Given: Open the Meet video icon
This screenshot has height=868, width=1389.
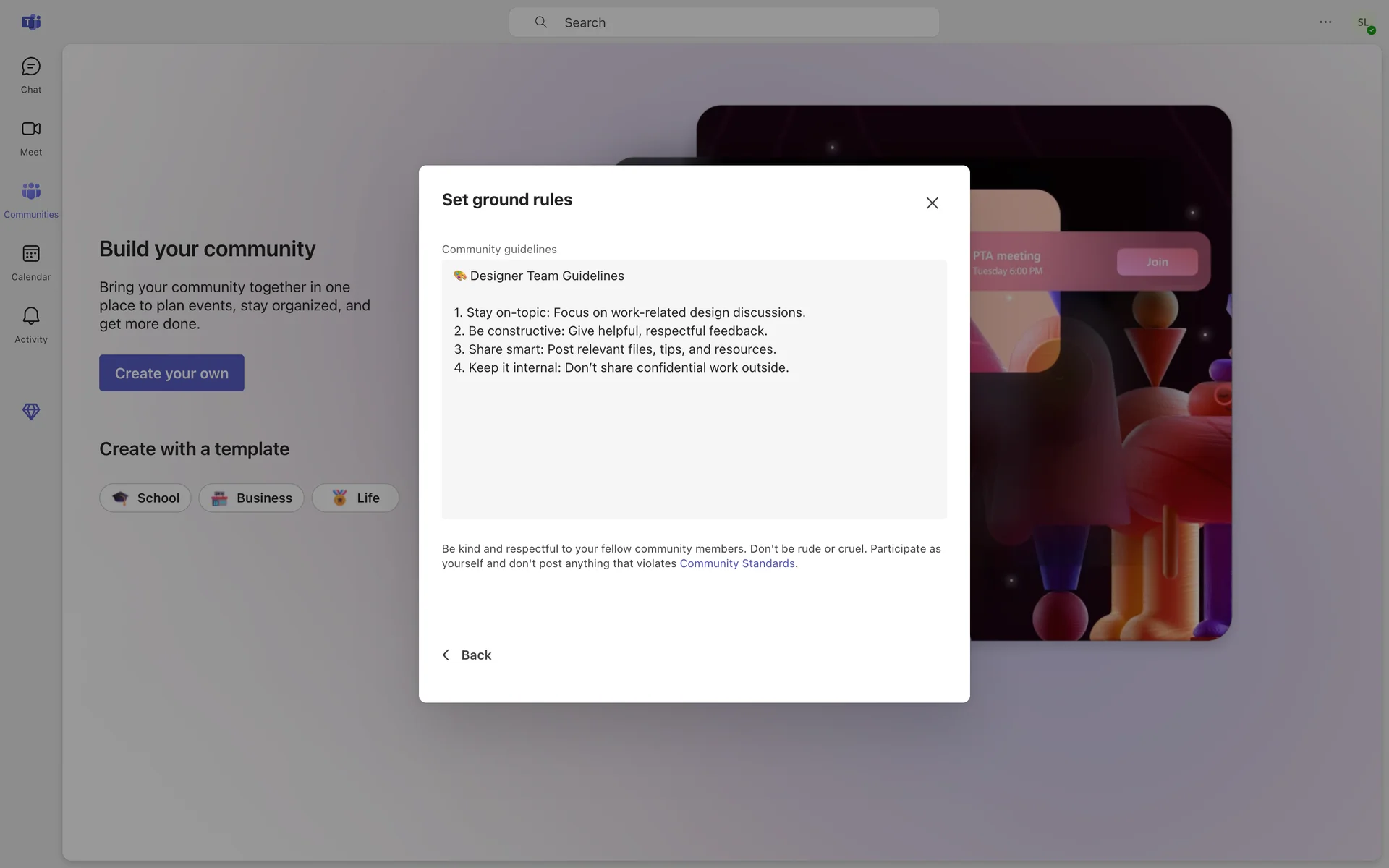Looking at the screenshot, I should (30, 129).
